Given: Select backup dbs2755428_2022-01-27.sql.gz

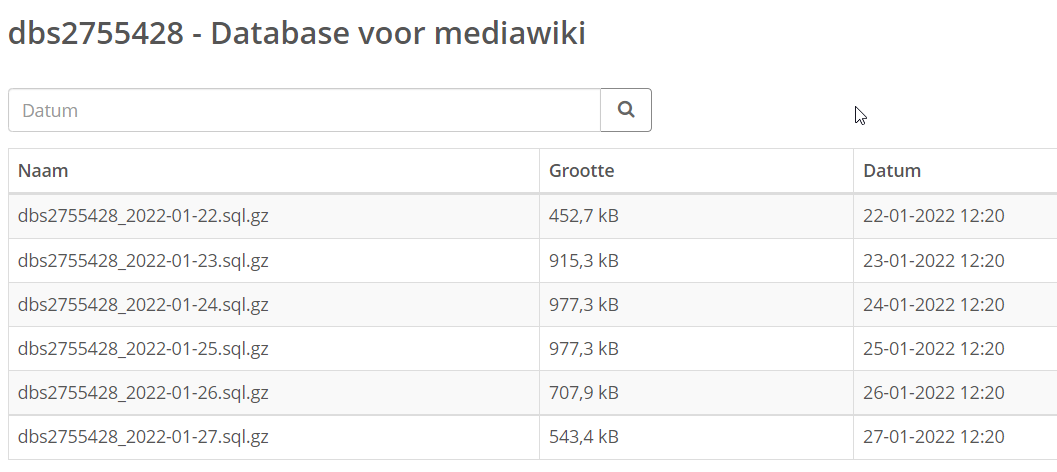Looking at the screenshot, I should pyautogui.click(x=143, y=437).
